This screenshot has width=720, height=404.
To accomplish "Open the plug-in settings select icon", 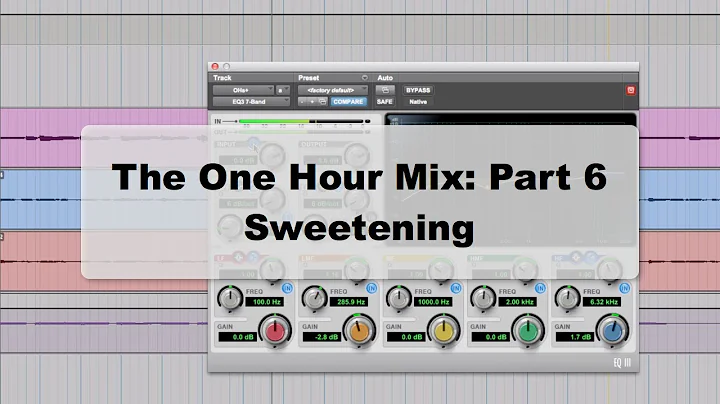I will (322, 101).
